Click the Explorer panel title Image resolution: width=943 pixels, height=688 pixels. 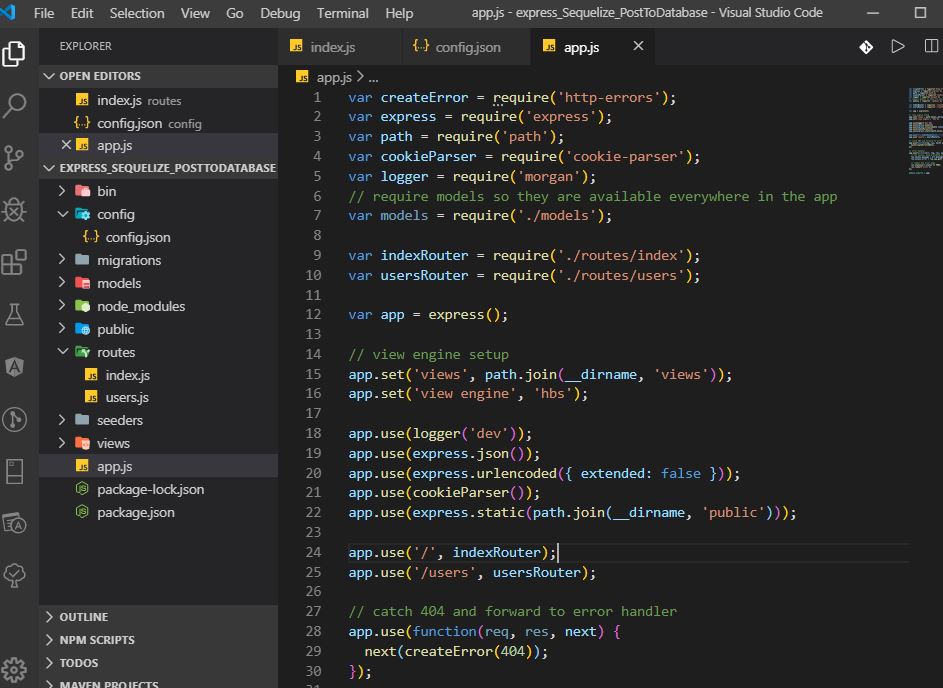(85, 46)
